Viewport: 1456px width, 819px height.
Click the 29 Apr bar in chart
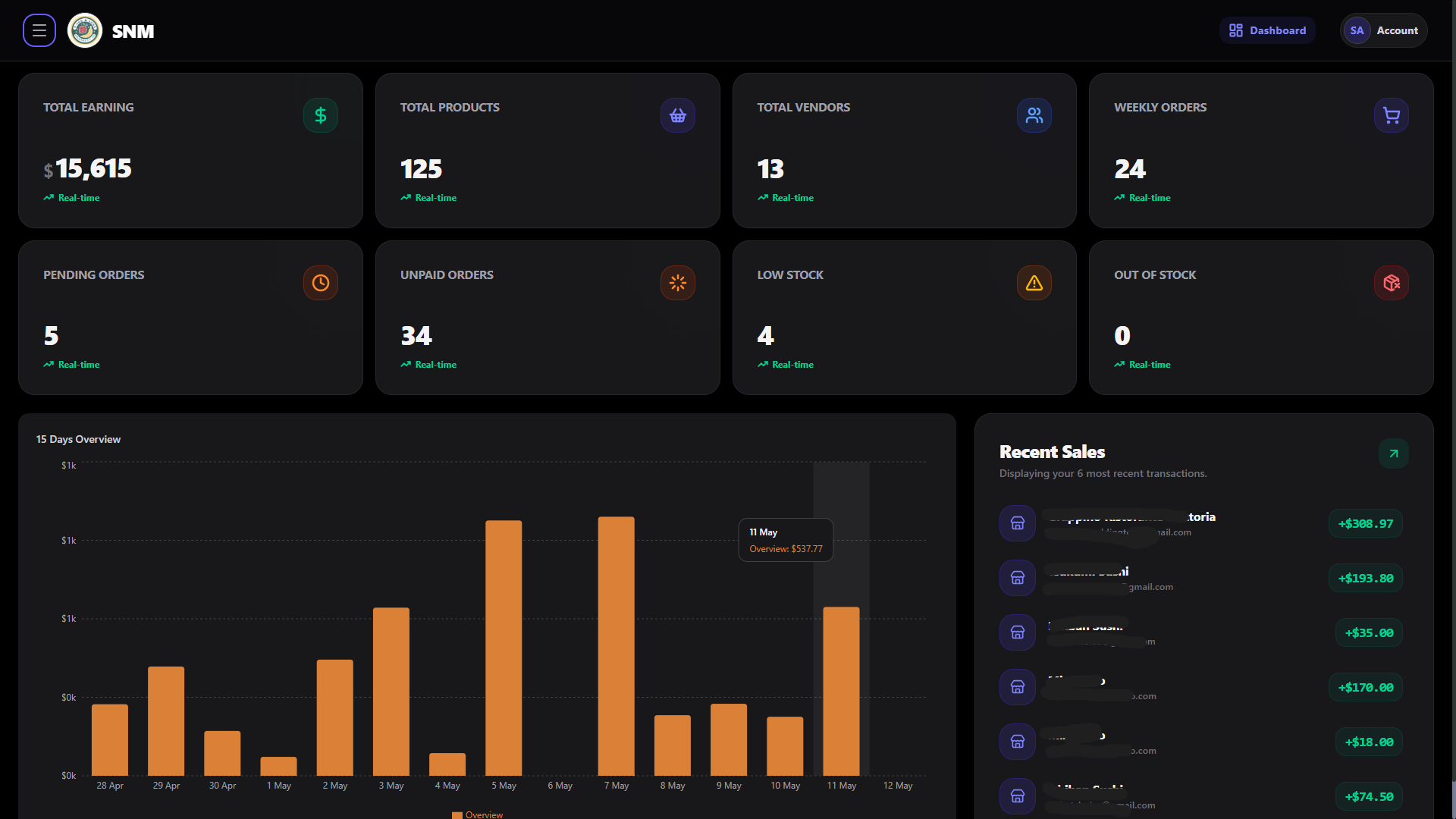click(x=166, y=720)
